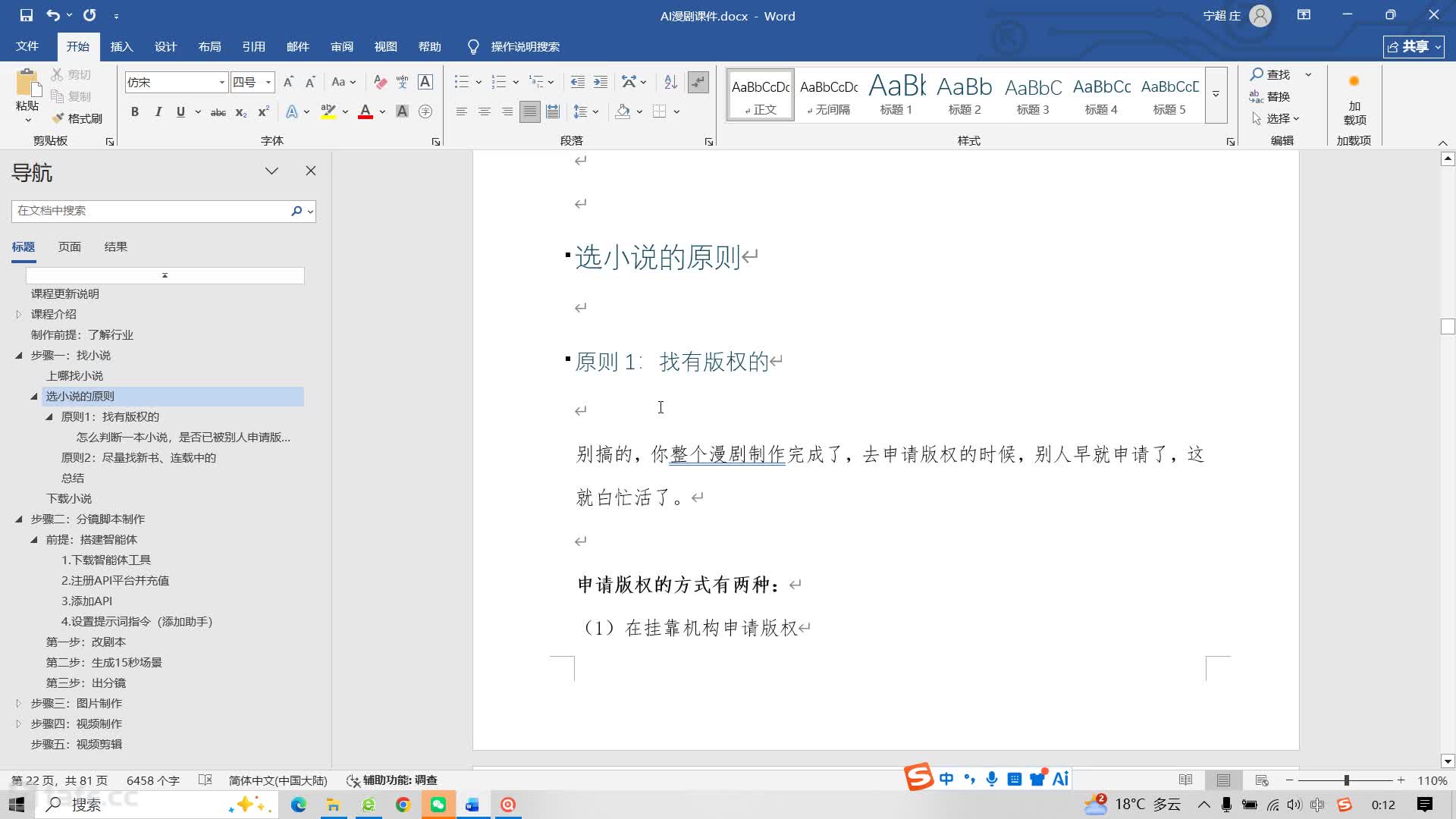
Task: Apply subscript formatting
Action: [x=241, y=112]
